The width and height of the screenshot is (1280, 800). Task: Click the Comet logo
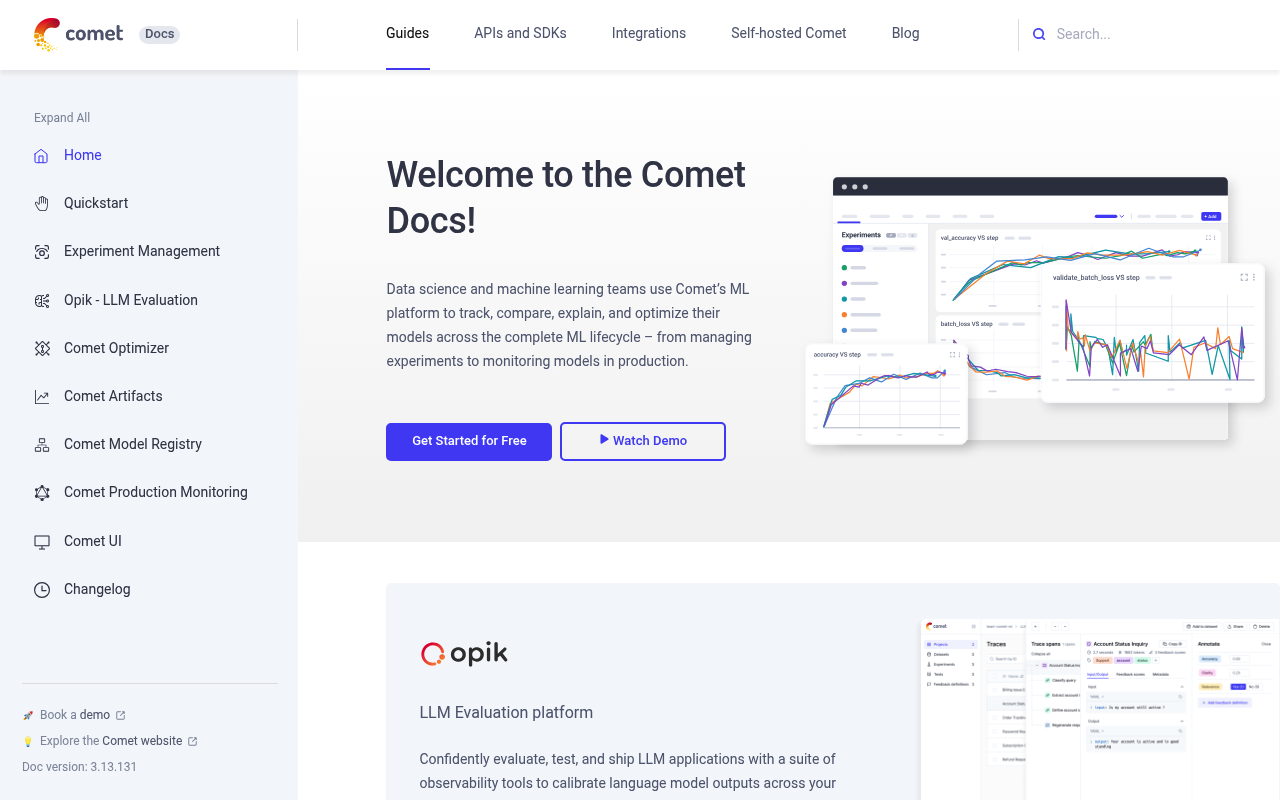click(78, 34)
